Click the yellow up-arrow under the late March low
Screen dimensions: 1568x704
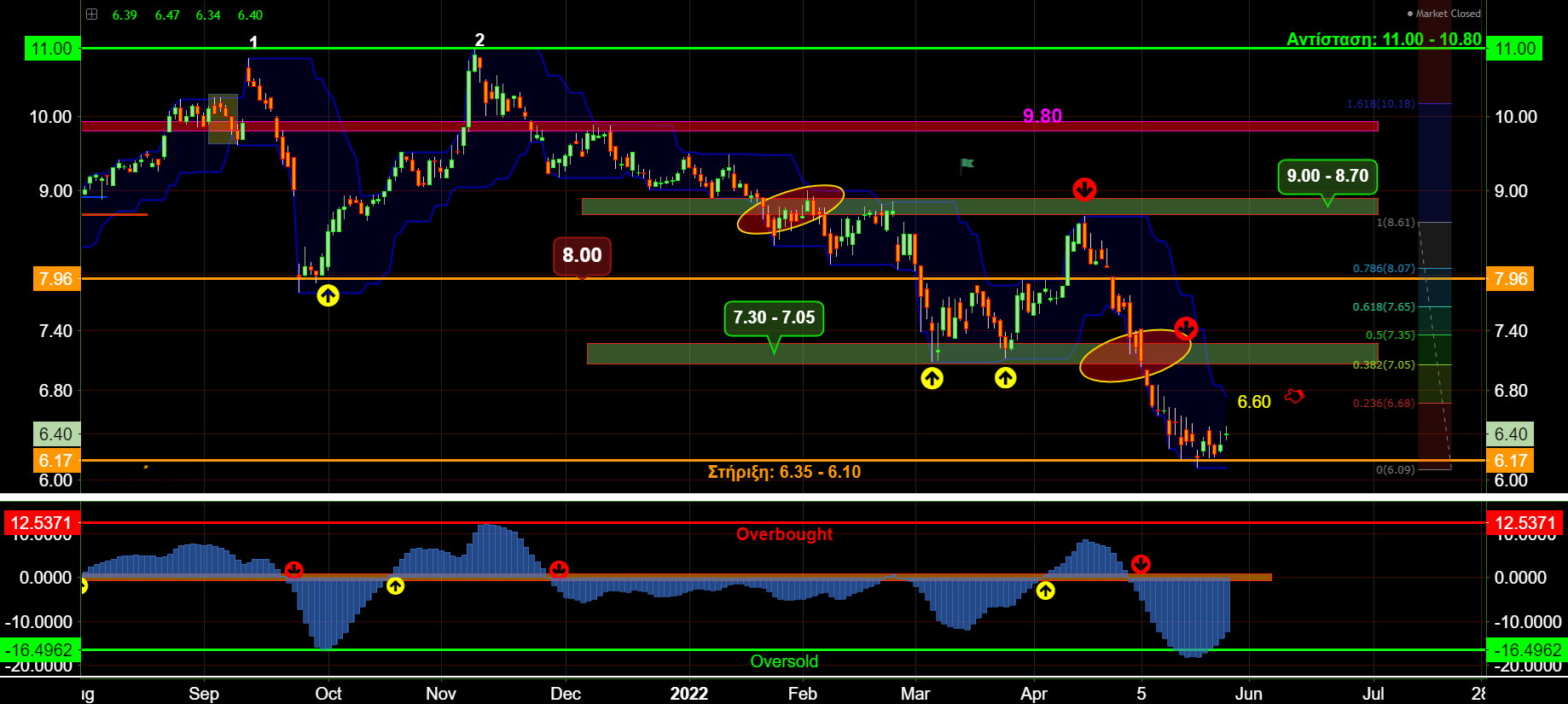[x=1005, y=377]
